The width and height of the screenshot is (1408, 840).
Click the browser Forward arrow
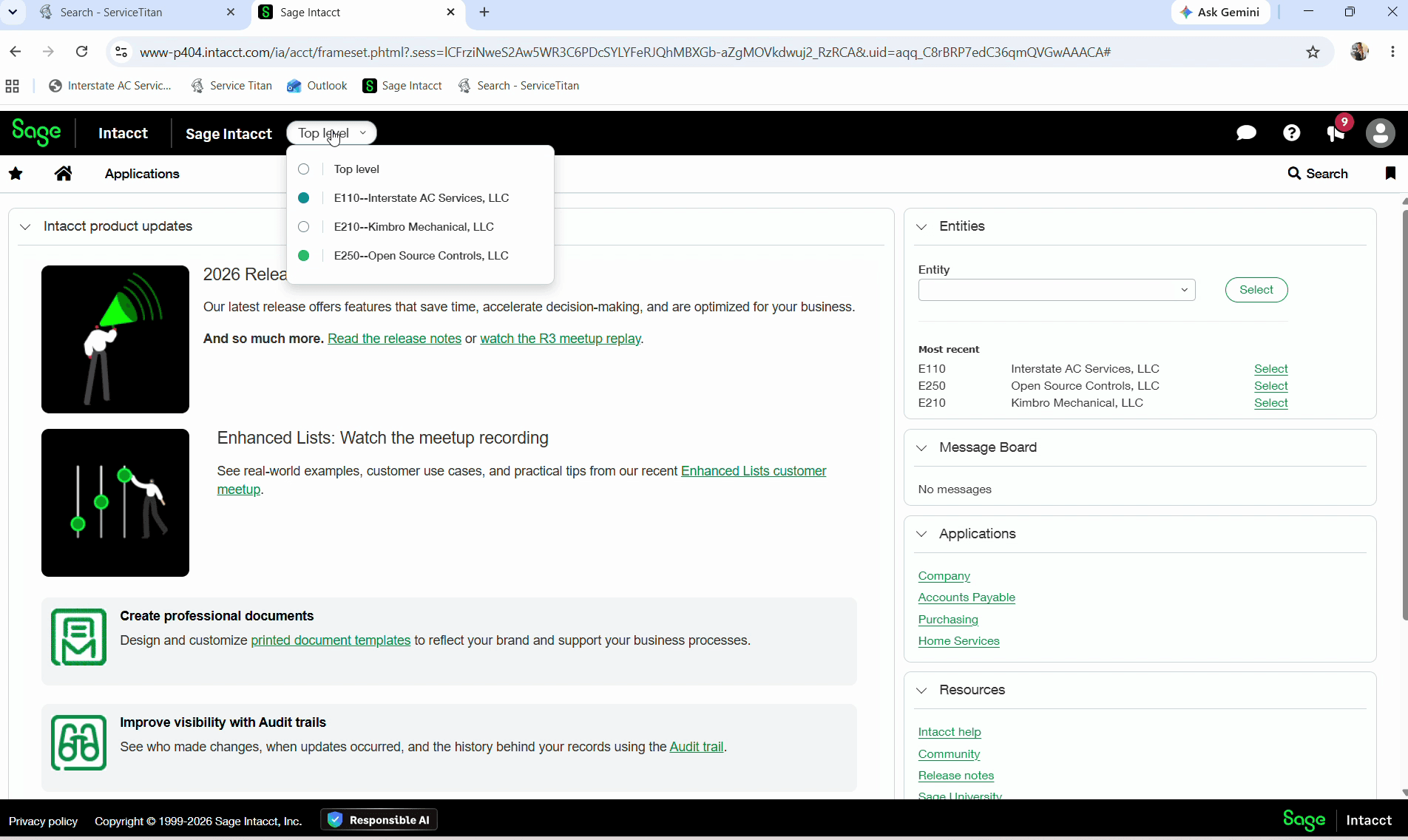click(49, 52)
